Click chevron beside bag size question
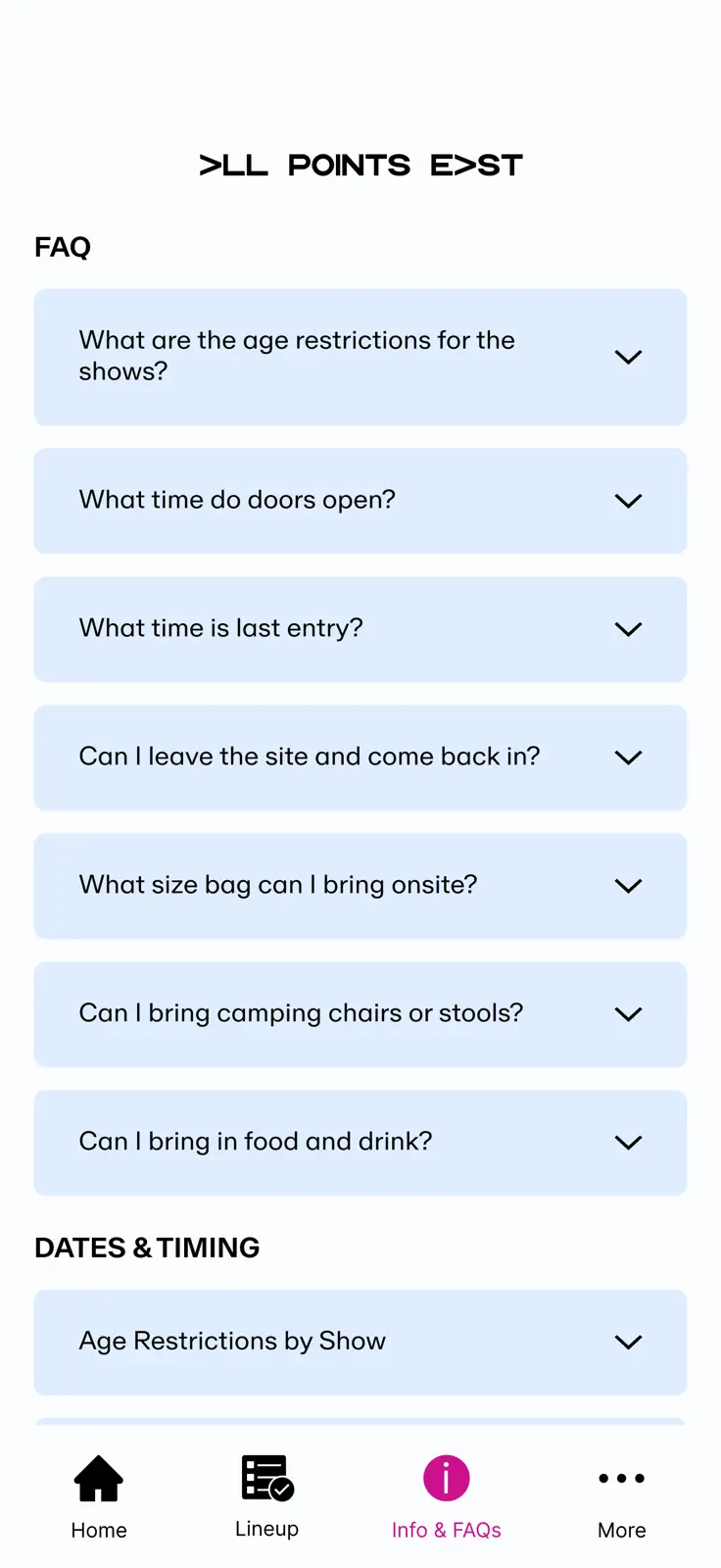721x1568 pixels. pos(628,886)
